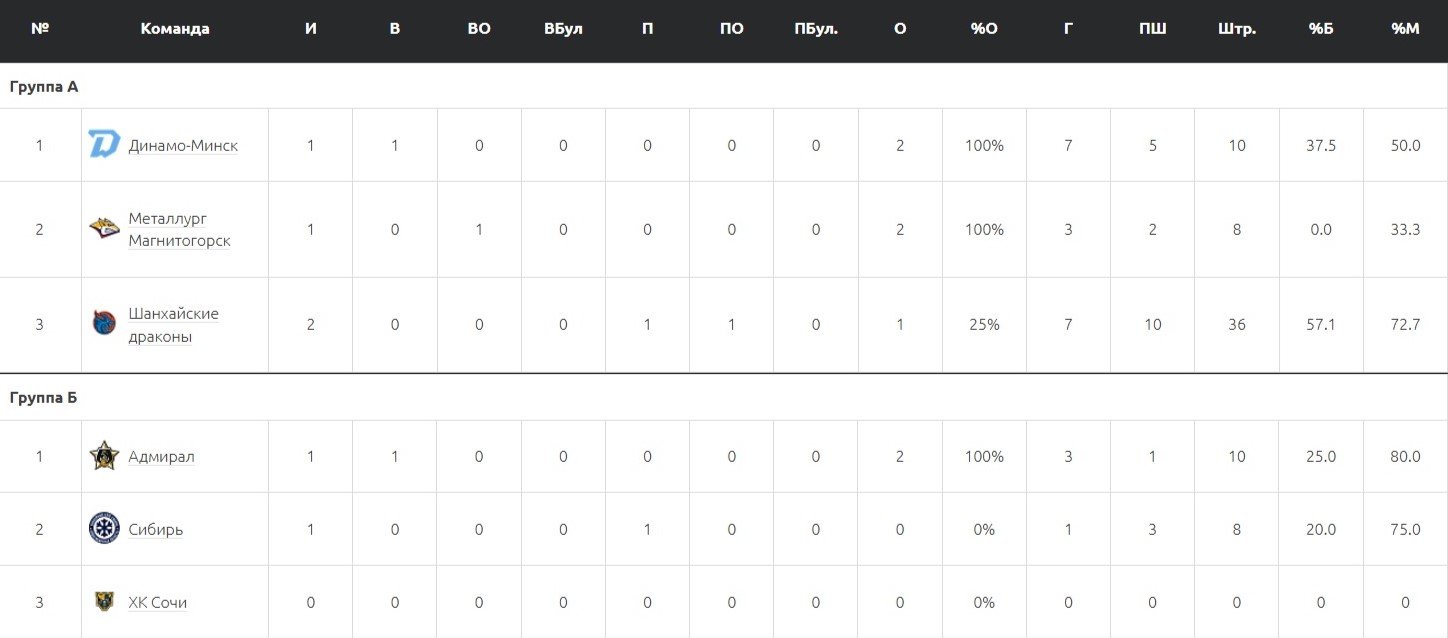
Task: Select the Группа Б section heading
Action: click(x=44, y=398)
